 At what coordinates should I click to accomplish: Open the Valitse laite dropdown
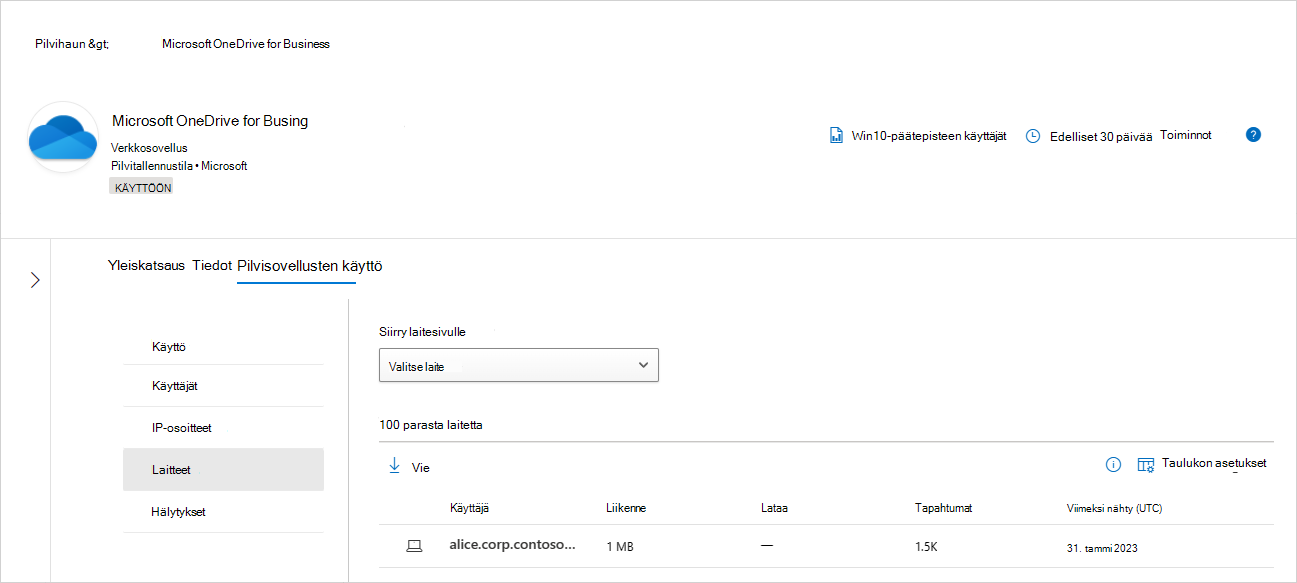pyautogui.click(x=519, y=366)
